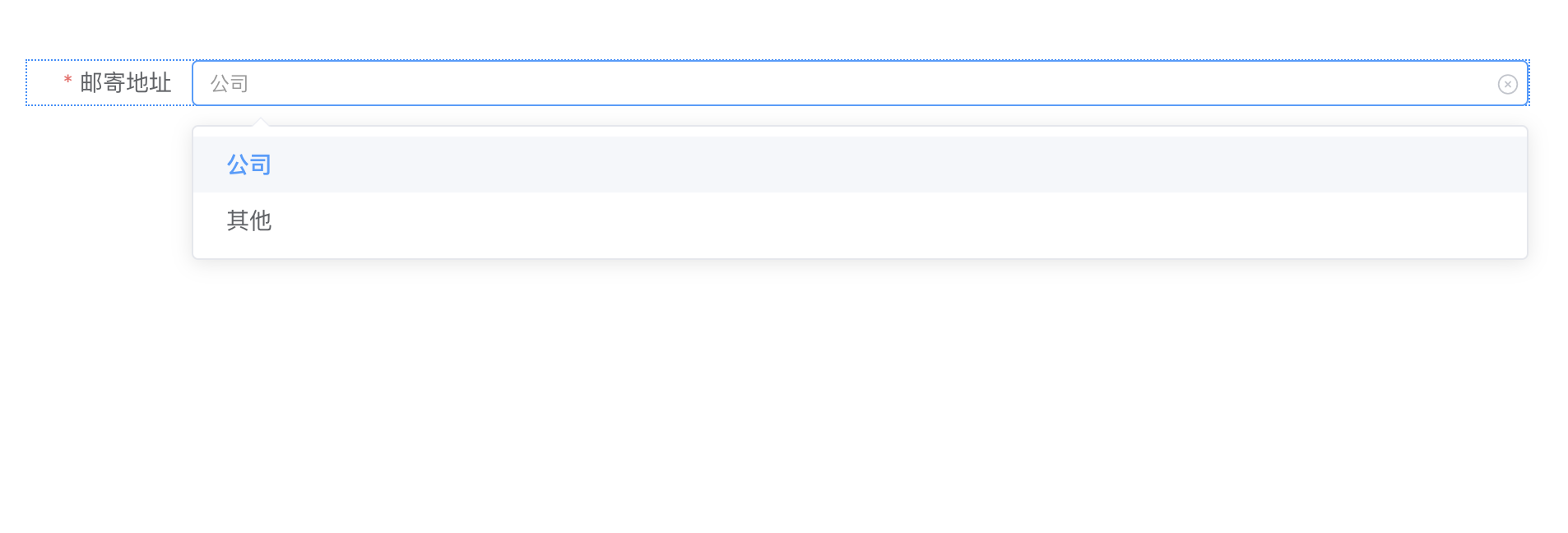Set mailing address to 其他

pos(248,220)
